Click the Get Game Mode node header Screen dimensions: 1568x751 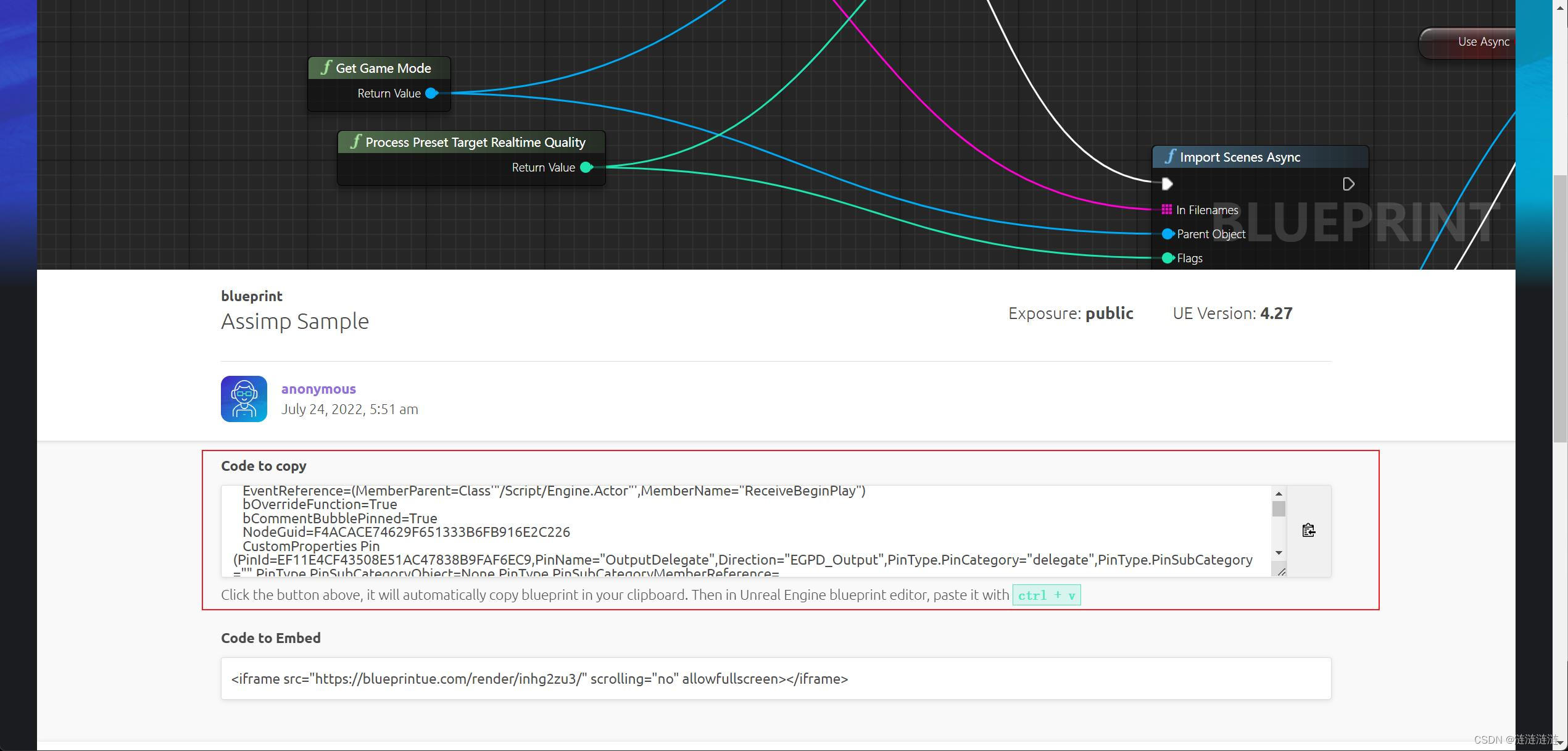click(379, 68)
